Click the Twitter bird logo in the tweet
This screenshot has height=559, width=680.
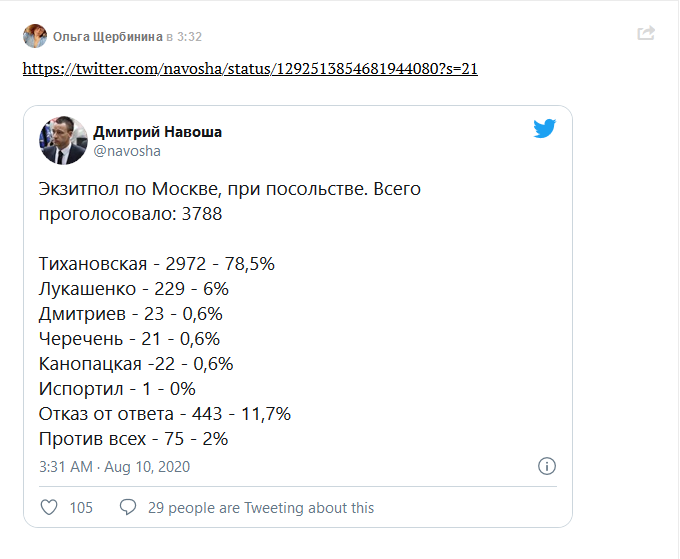[x=545, y=128]
